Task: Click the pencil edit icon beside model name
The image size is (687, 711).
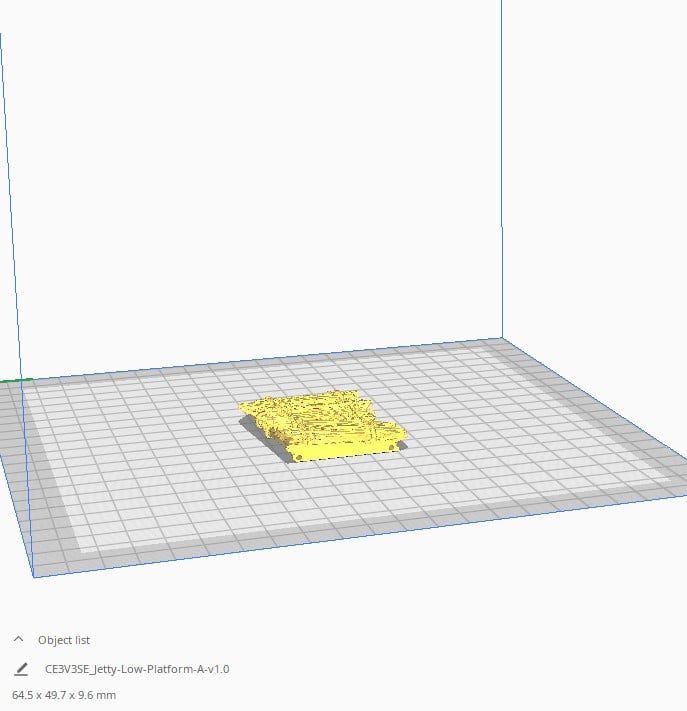Action: 21,669
